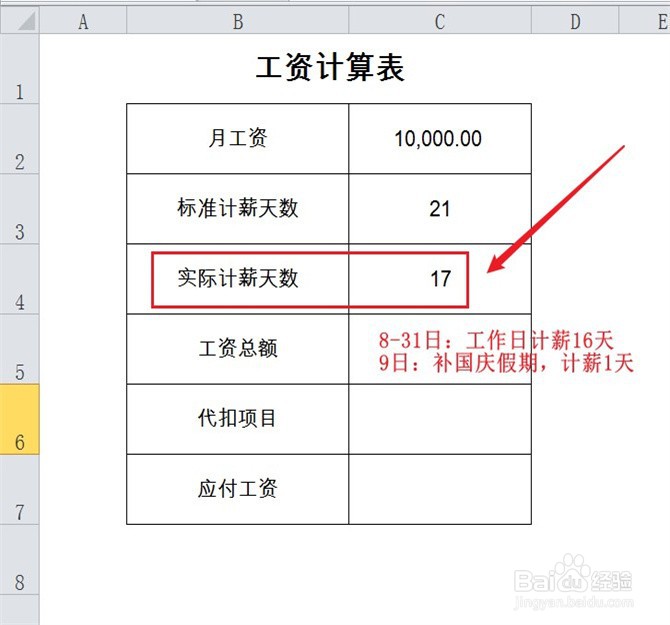Viewport: 670px width, 625px height.
Task: Click the 代扣项目 label cell
Action: pyautogui.click(x=238, y=419)
